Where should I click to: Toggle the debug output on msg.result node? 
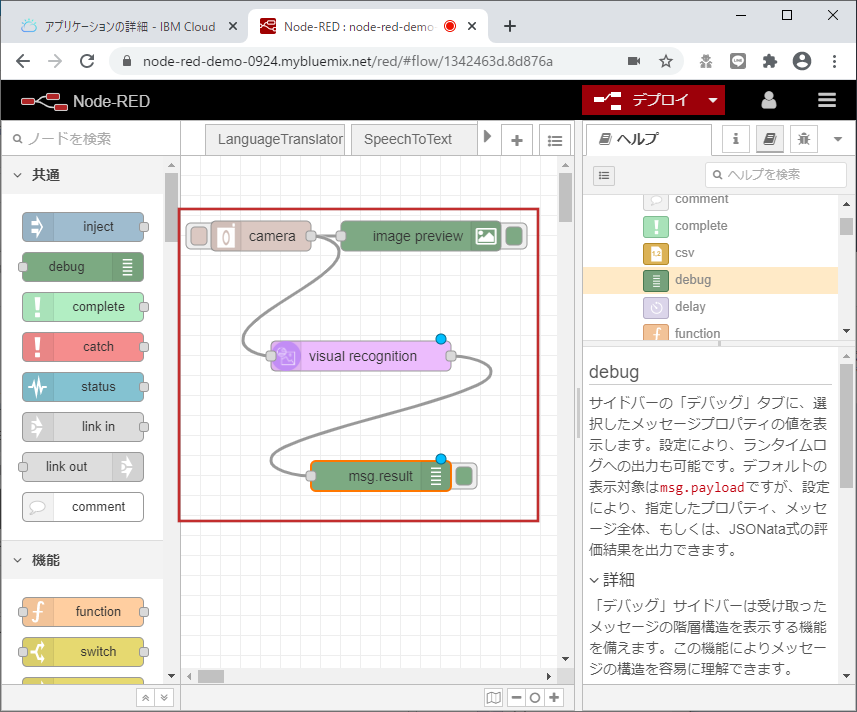(x=463, y=477)
